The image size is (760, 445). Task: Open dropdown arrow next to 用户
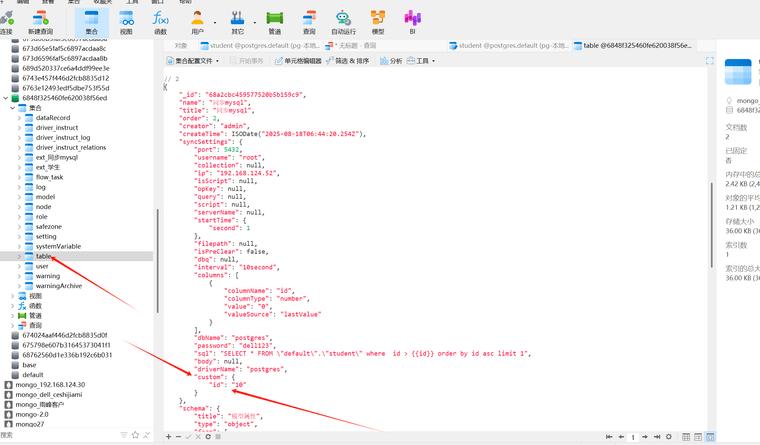coord(215,22)
